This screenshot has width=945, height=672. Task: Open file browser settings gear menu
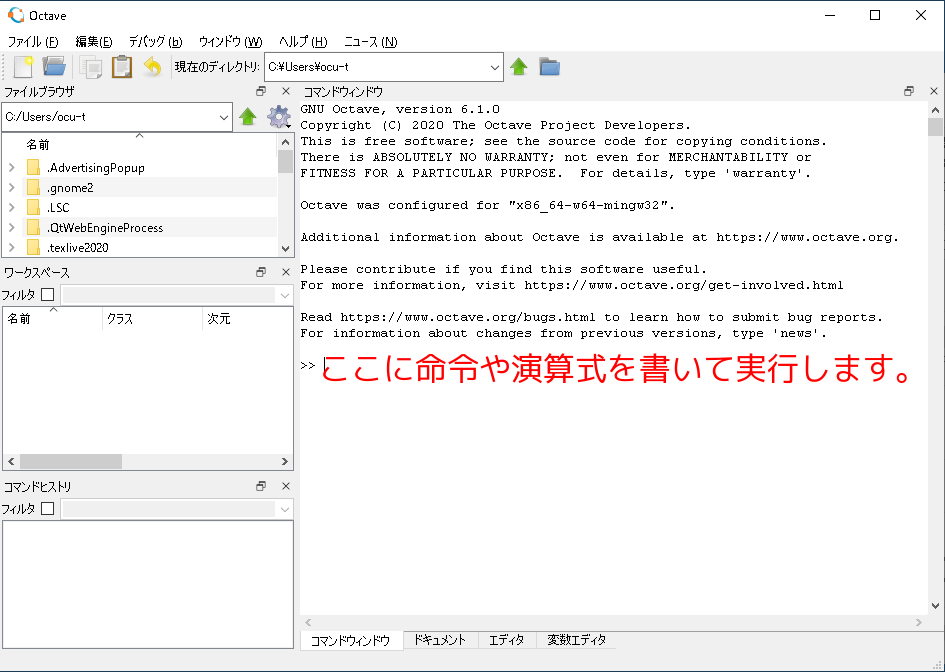coord(279,117)
